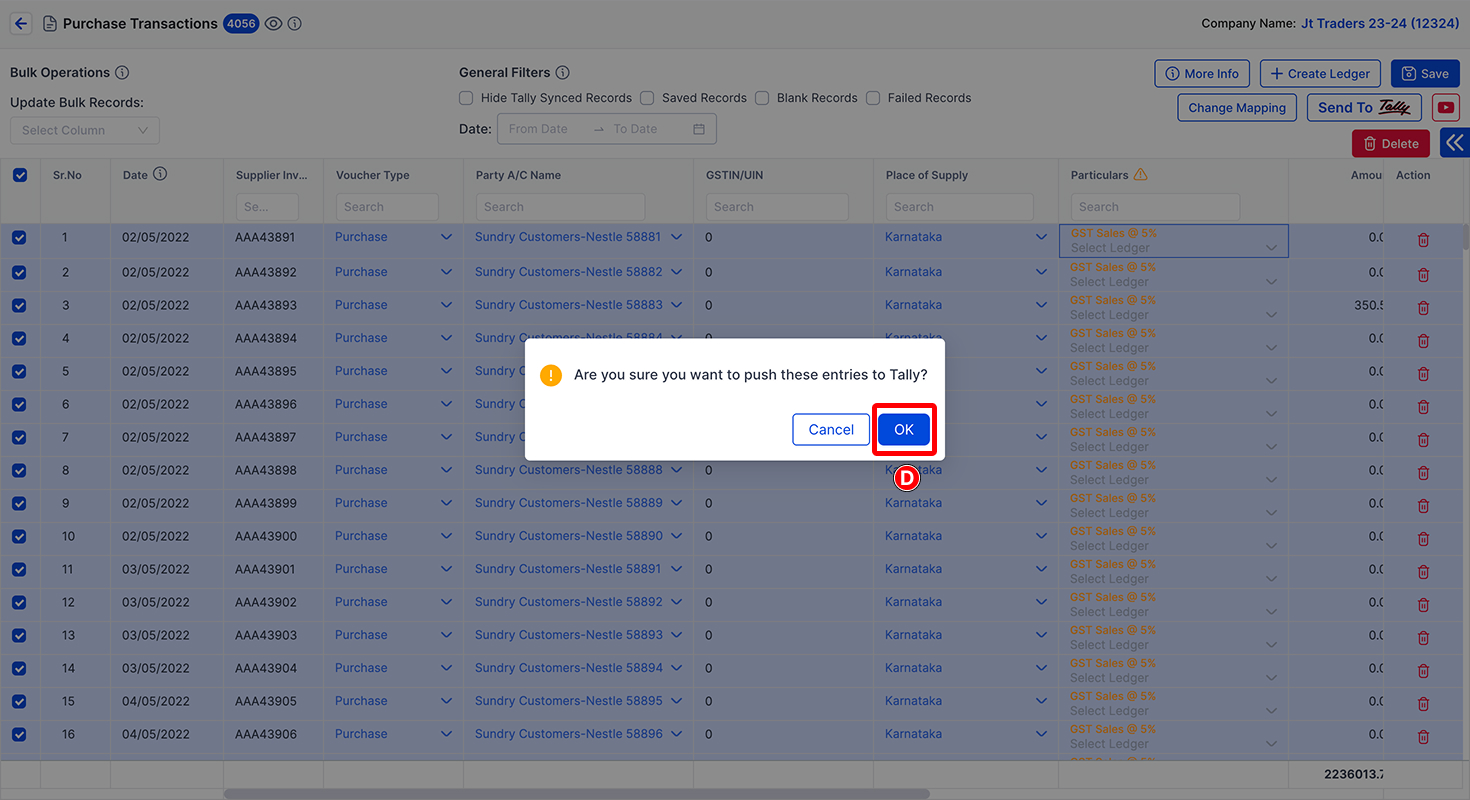This screenshot has width=1470, height=800.
Task: Click the horizontal scrollbar at bottom
Action: click(576, 794)
